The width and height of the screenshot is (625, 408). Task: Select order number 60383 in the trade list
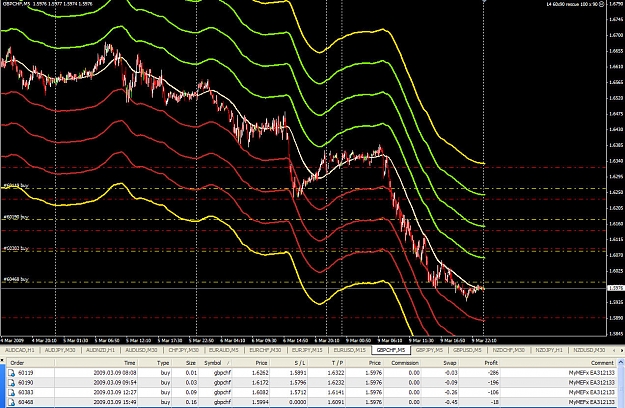click(x=26, y=392)
